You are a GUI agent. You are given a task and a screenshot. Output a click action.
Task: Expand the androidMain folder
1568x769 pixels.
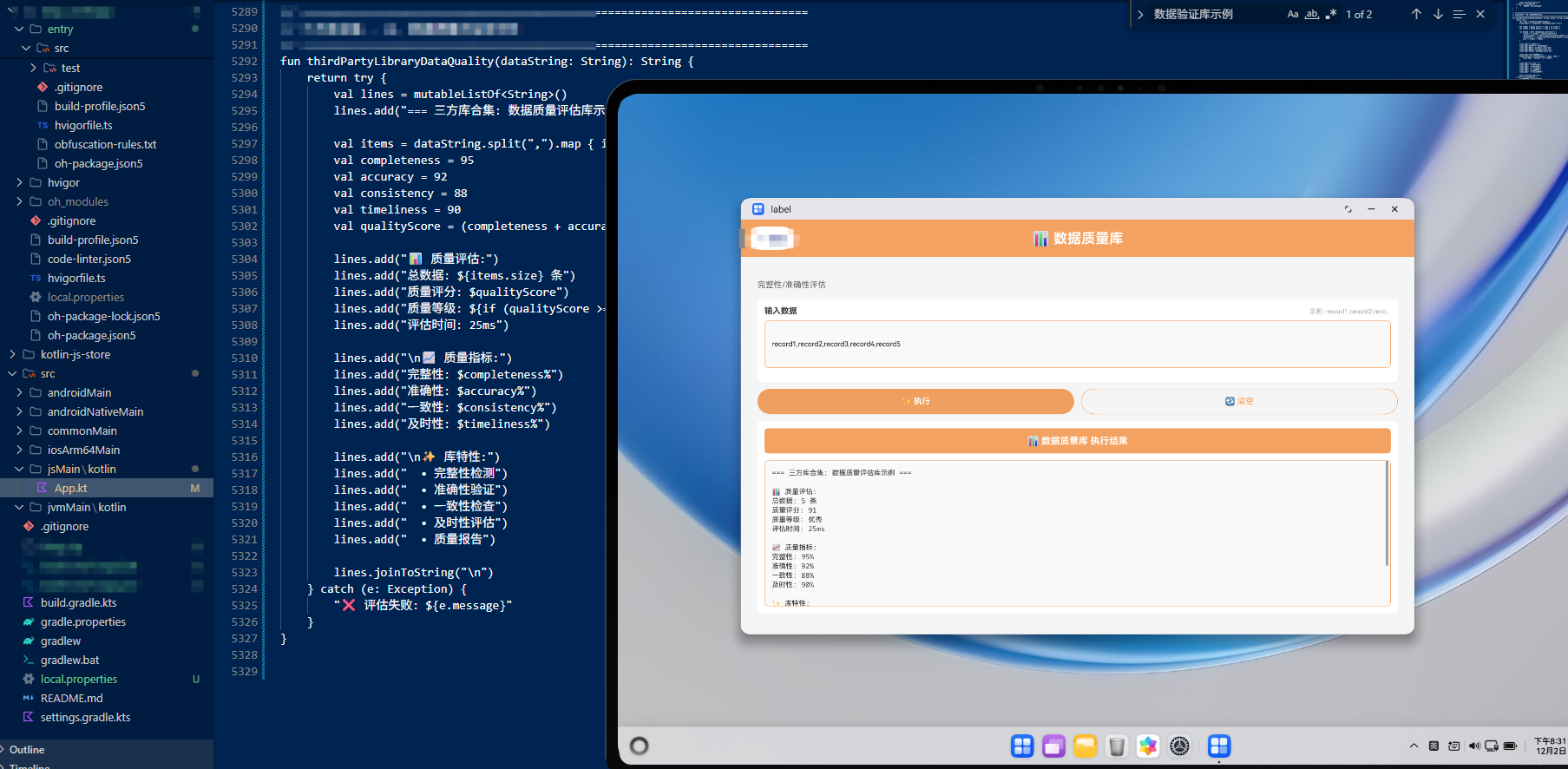point(19,392)
